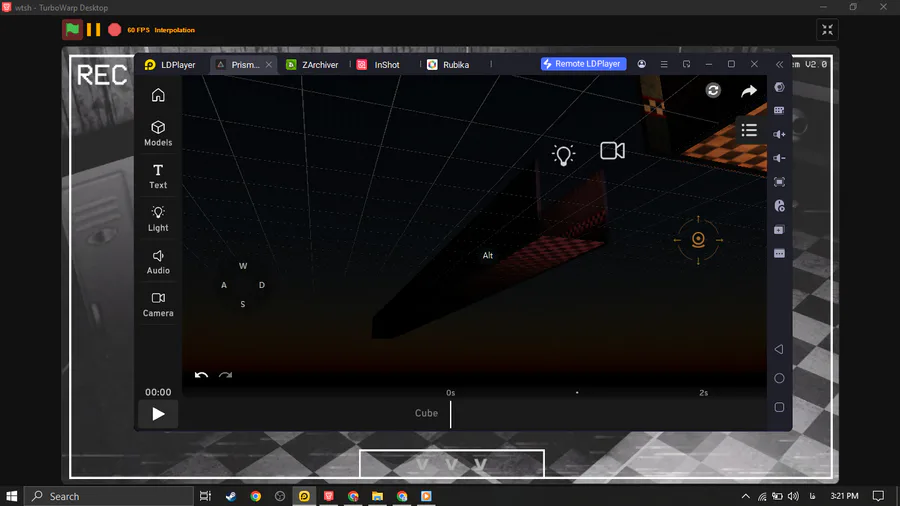900x506 pixels.
Task: Redo the last action
Action: click(225, 375)
